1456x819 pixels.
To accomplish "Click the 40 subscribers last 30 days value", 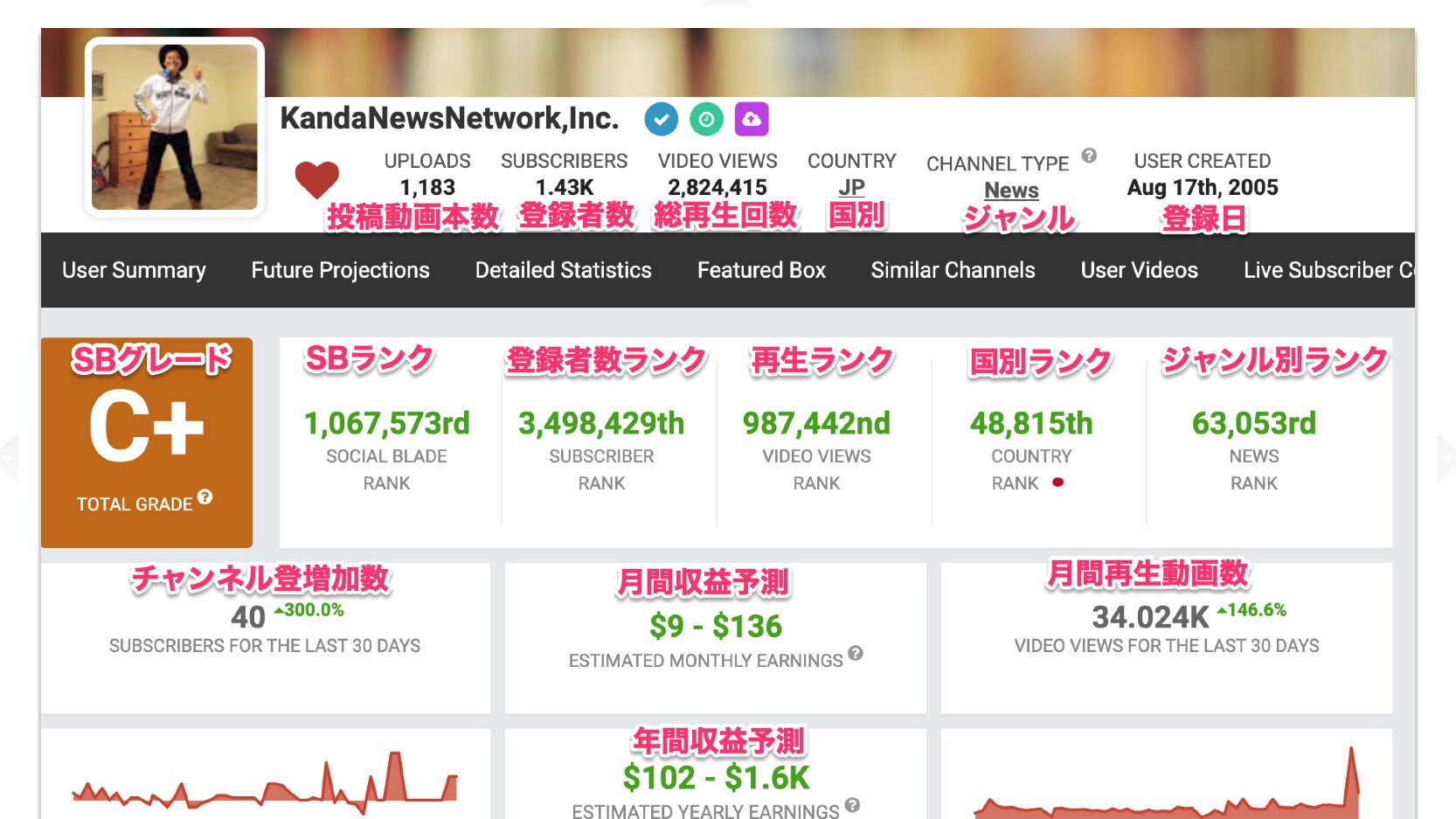I will 248,617.
